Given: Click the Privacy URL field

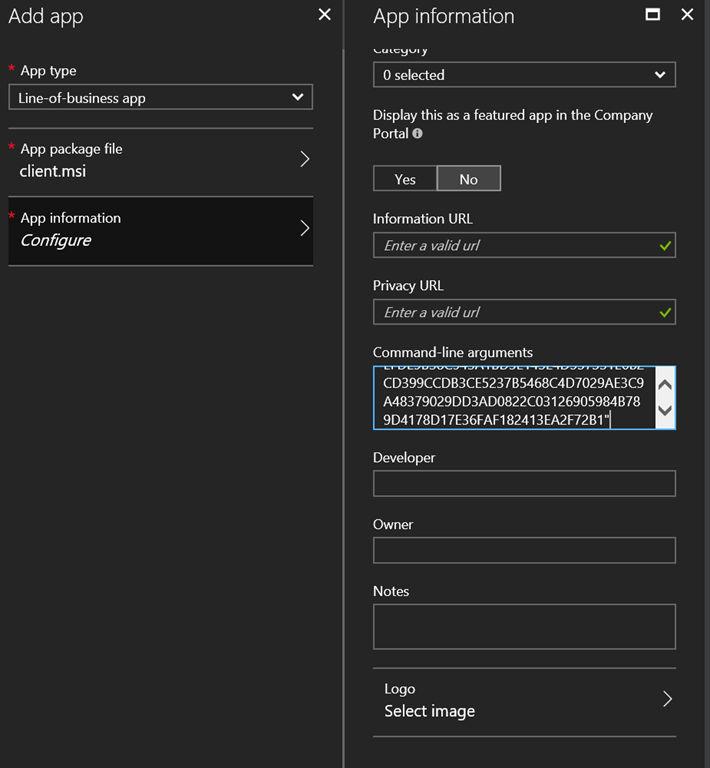Looking at the screenshot, I should (x=515, y=312).
